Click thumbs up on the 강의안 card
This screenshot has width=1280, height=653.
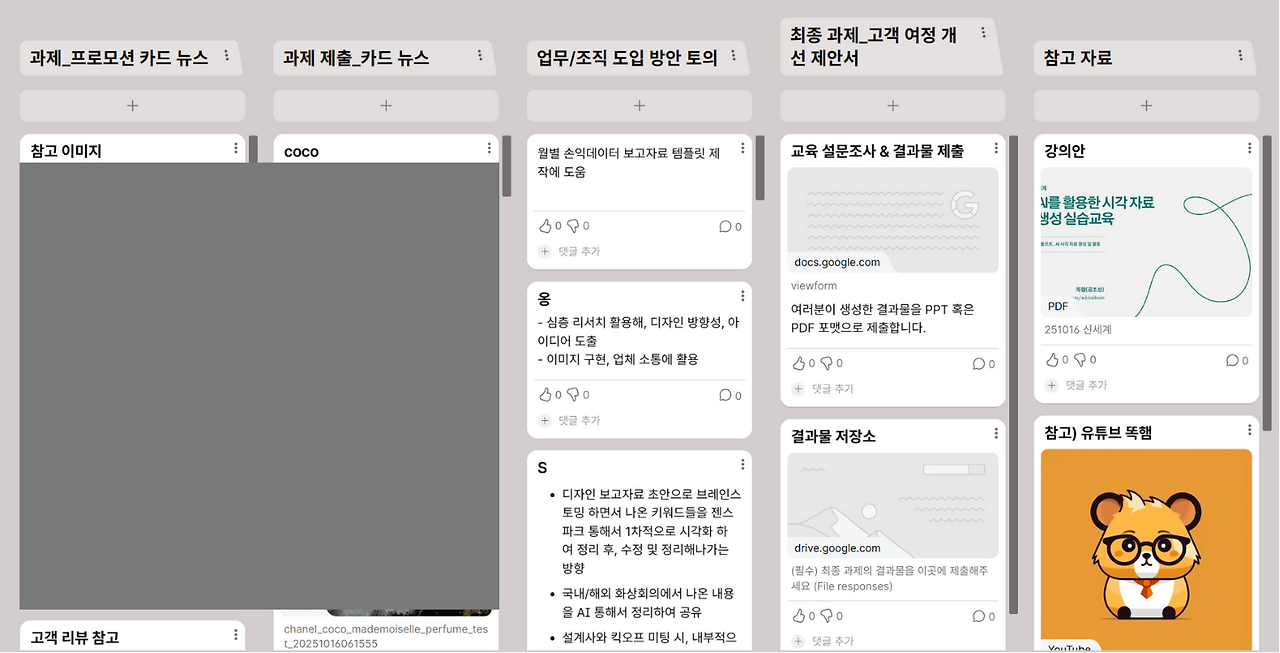(x=1052, y=359)
